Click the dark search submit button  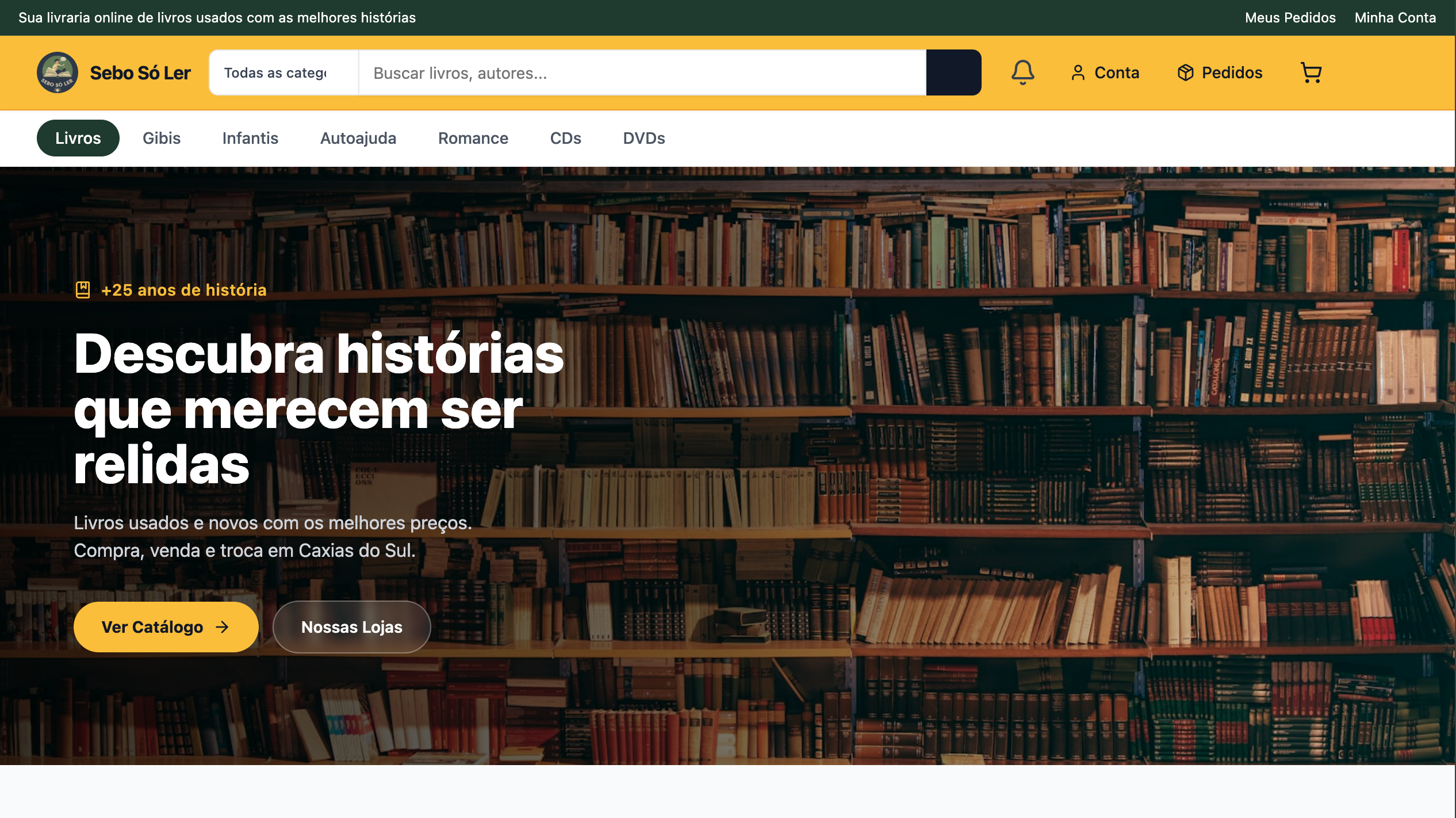[x=953, y=72]
